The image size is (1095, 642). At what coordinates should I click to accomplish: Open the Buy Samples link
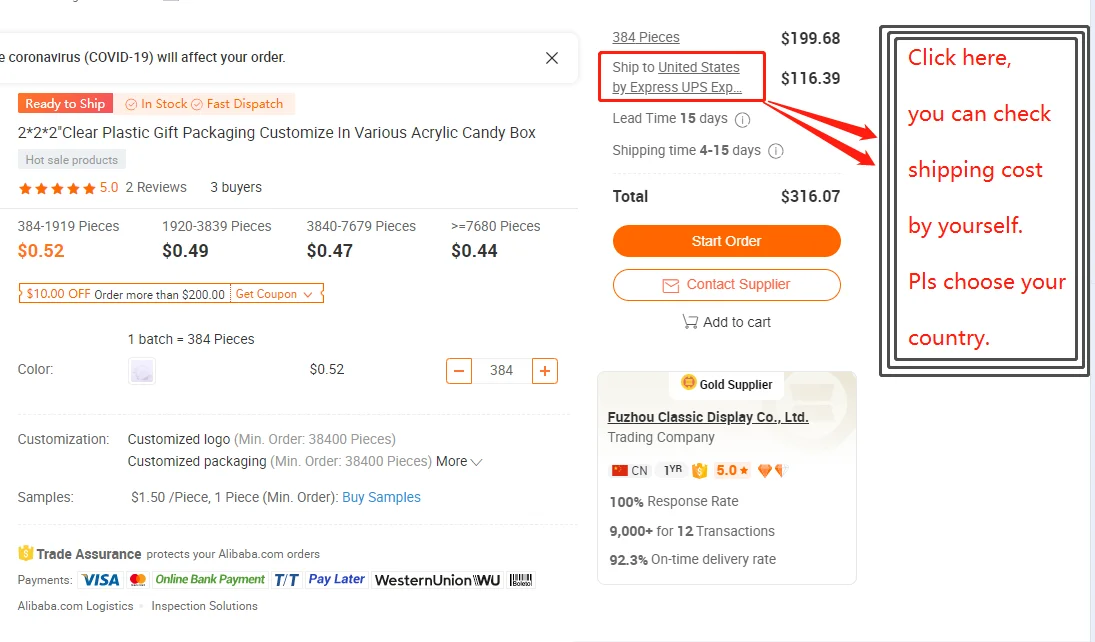pyautogui.click(x=381, y=497)
